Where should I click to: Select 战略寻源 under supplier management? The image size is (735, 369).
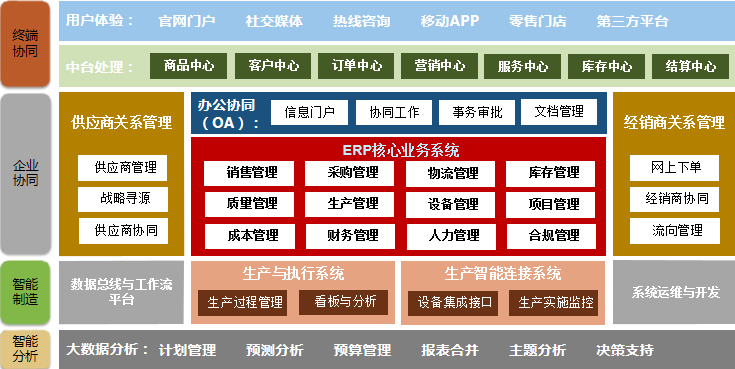123,199
